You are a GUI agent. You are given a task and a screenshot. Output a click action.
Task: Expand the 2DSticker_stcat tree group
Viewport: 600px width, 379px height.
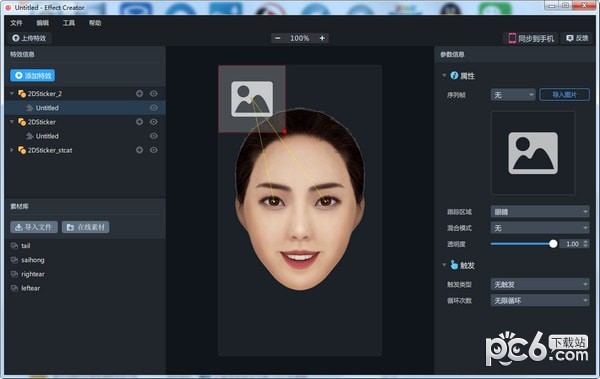tap(12, 150)
